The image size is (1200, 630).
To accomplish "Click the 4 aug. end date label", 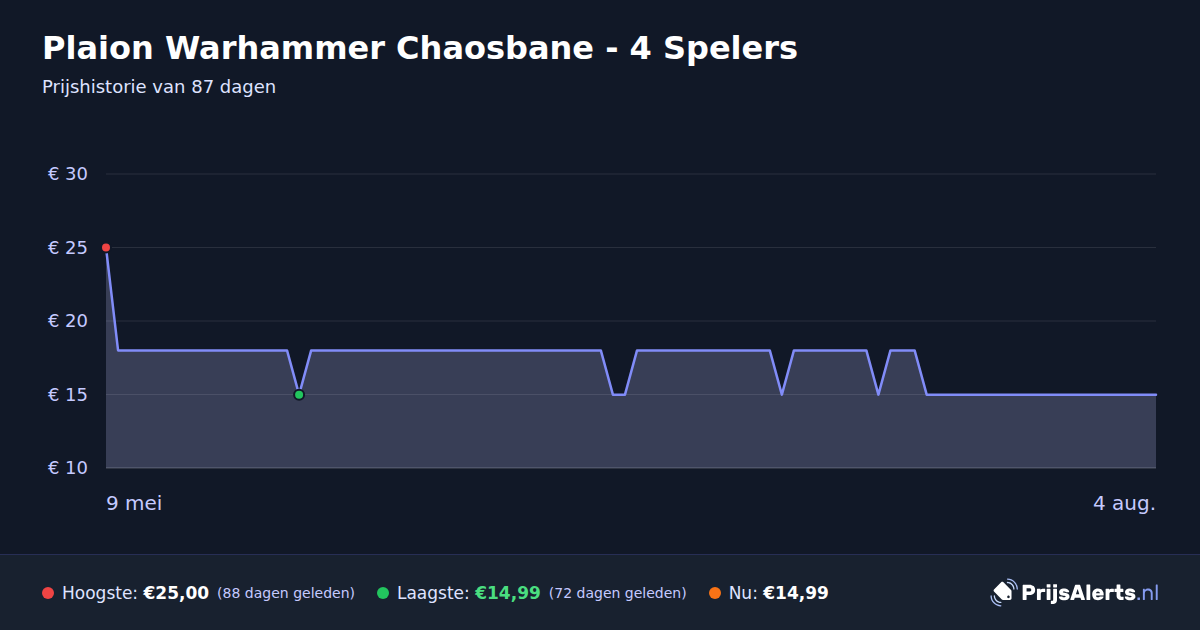I will (x=1124, y=503).
